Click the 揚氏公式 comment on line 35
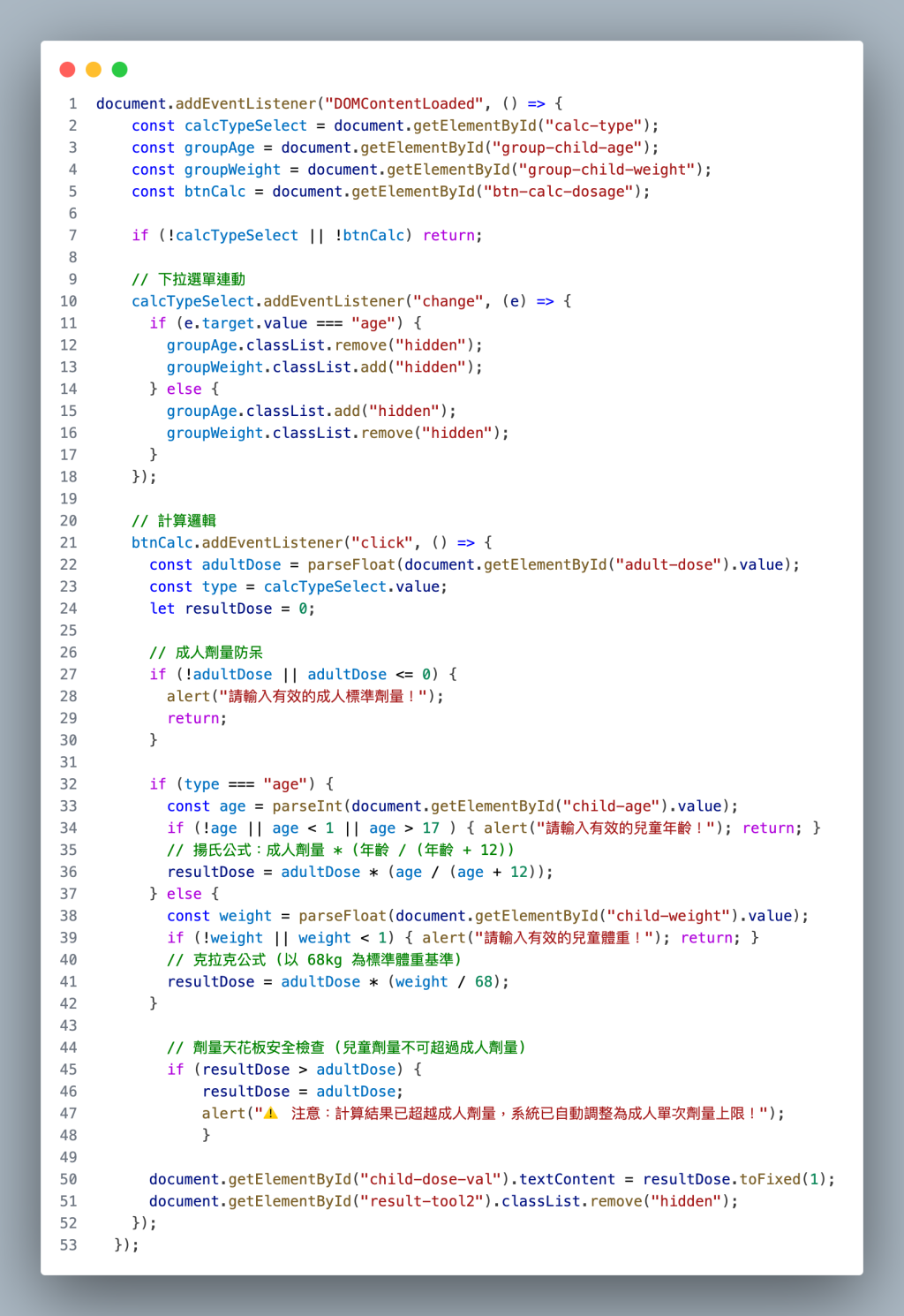This screenshot has height=1316, width=904. (341, 851)
